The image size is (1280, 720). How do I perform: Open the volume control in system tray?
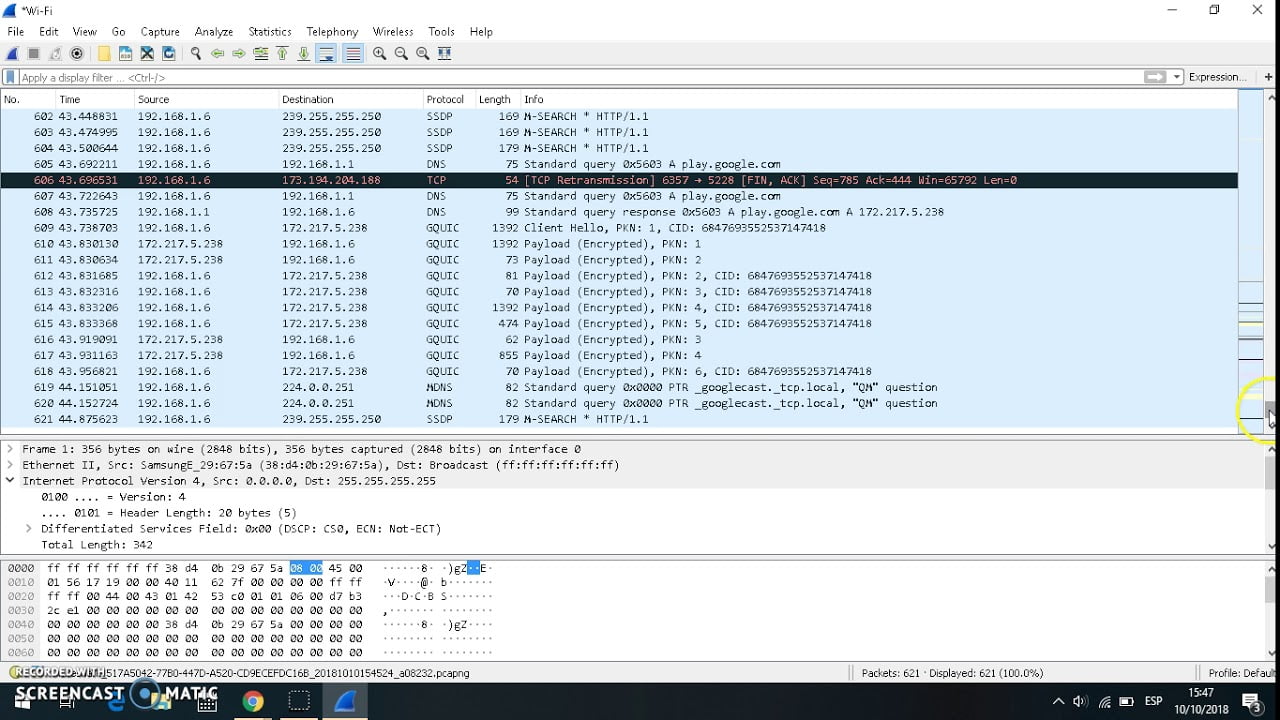pyautogui.click(x=1080, y=701)
